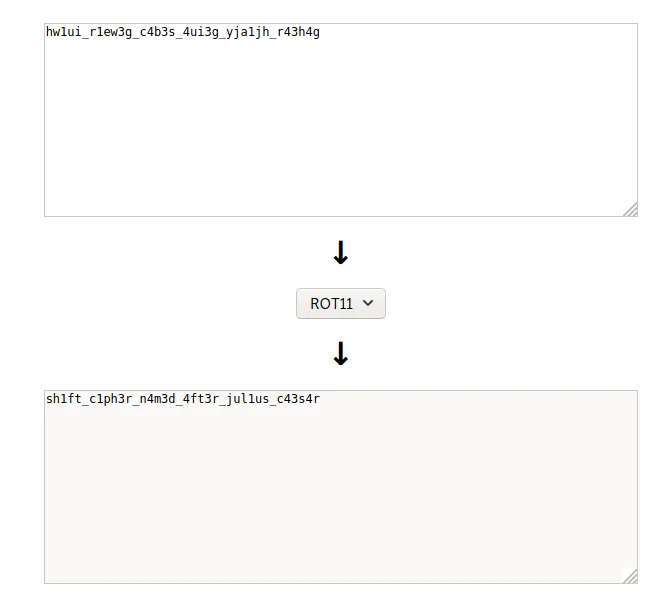Place cursor on 'c4b3s' in the input text

point(157,32)
